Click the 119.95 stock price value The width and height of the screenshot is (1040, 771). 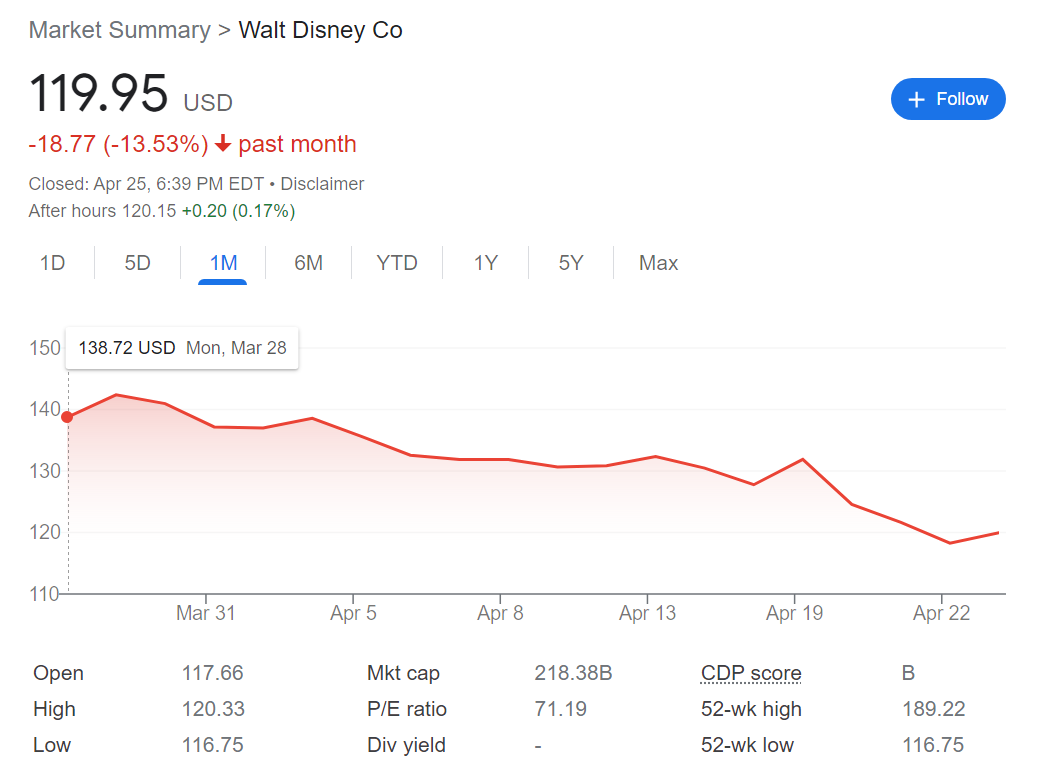click(99, 94)
